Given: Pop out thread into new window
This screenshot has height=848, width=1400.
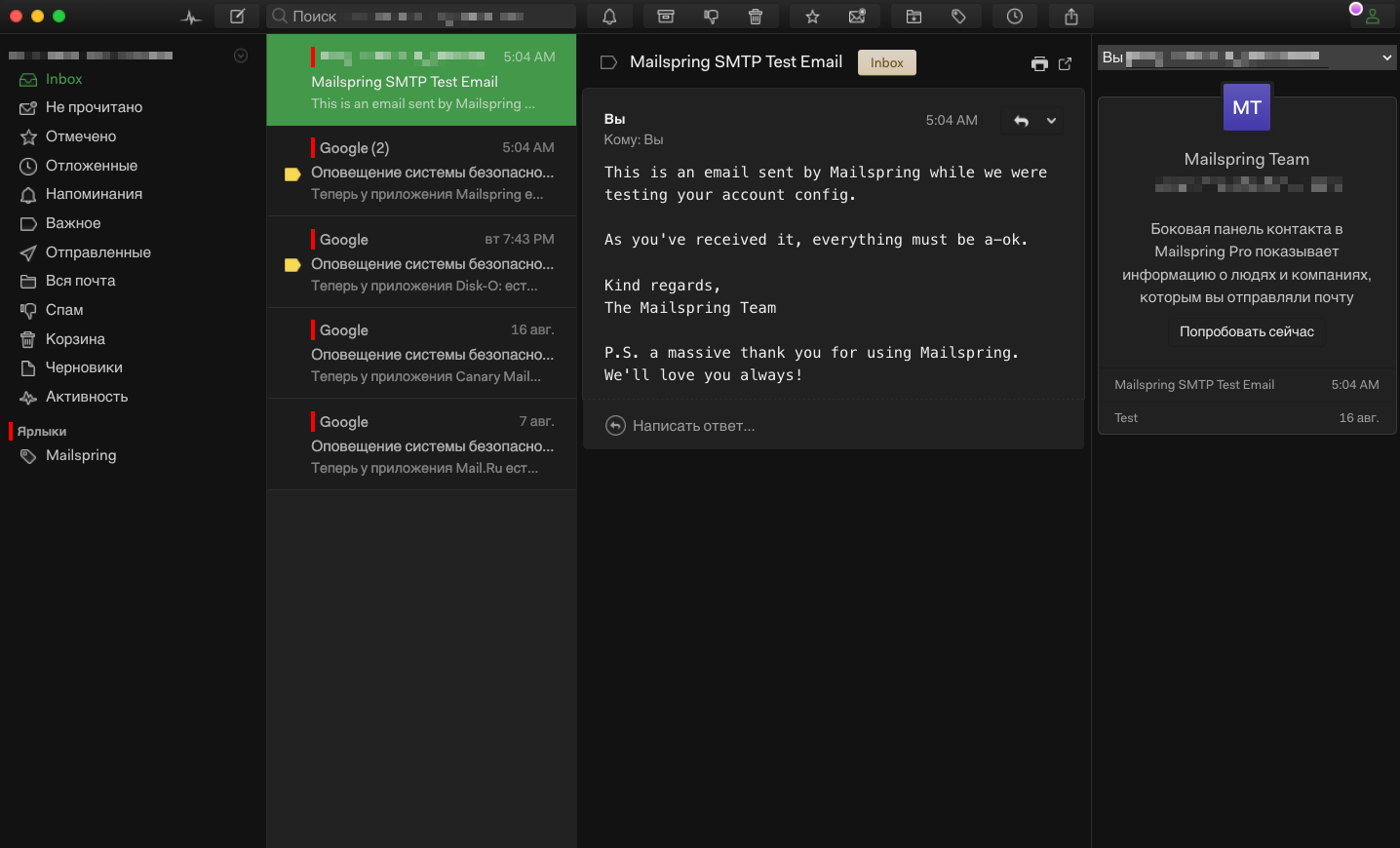Looking at the screenshot, I should coord(1065,63).
